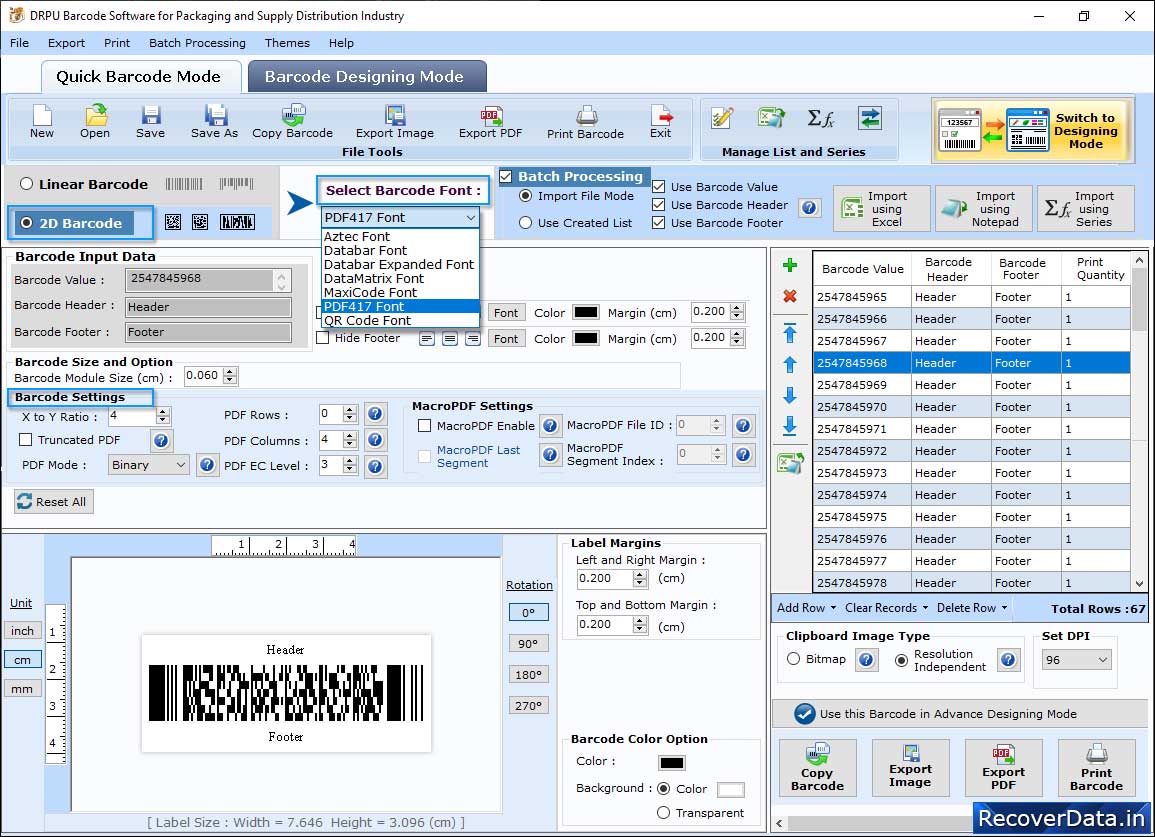Open a file with Open icon
The width and height of the screenshot is (1155, 837).
(95, 121)
